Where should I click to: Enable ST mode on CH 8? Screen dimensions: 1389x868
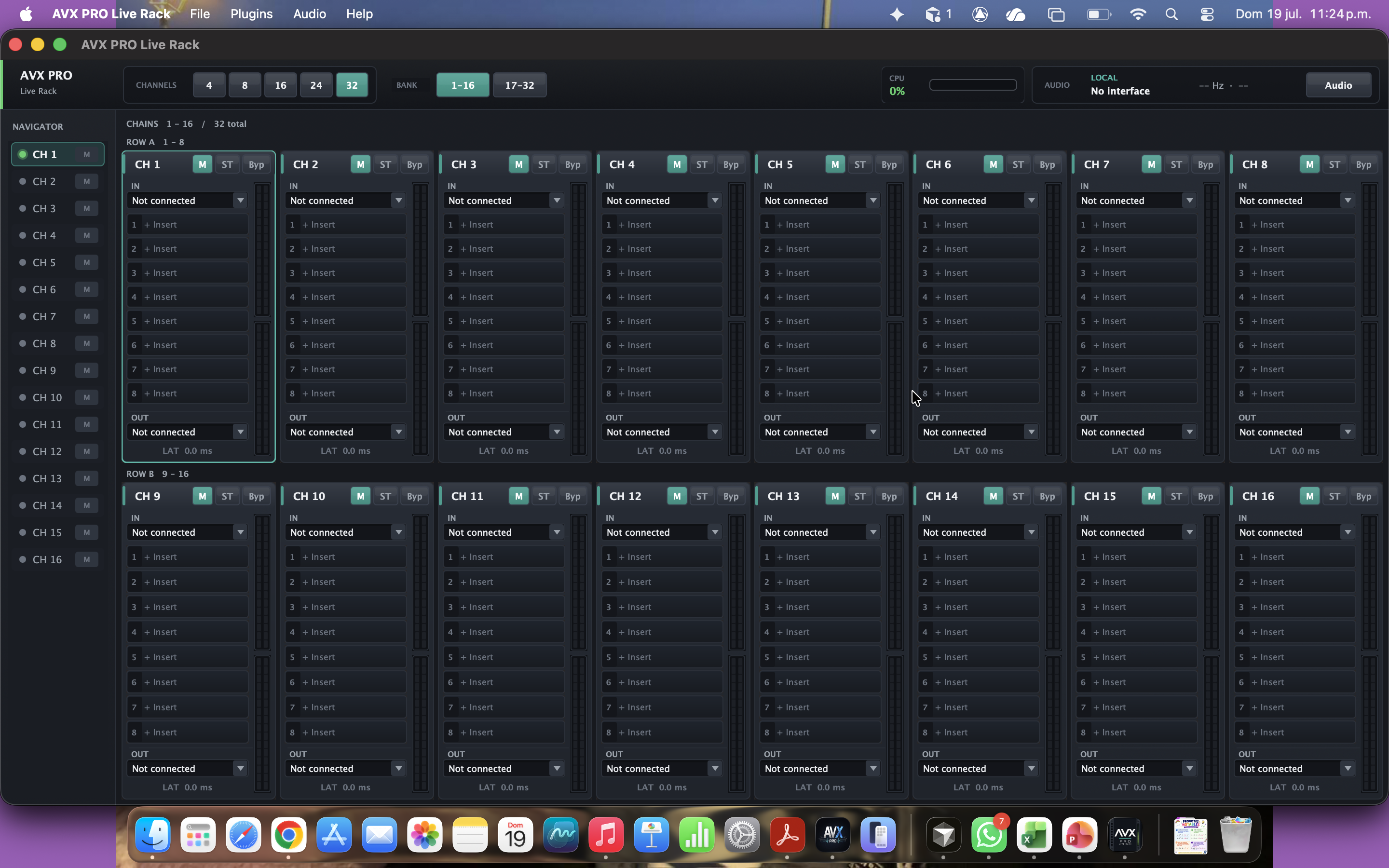[x=1335, y=164]
